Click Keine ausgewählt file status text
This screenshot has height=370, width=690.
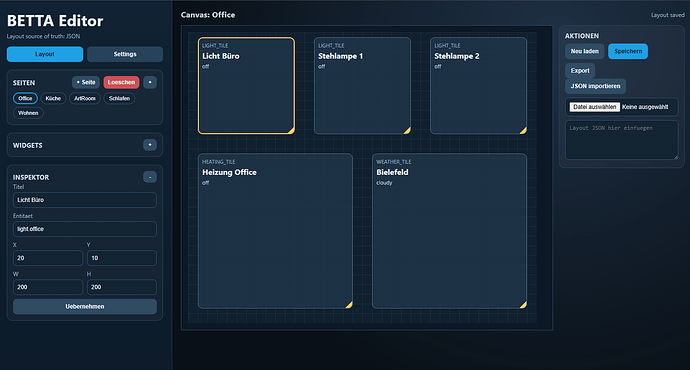(645, 107)
